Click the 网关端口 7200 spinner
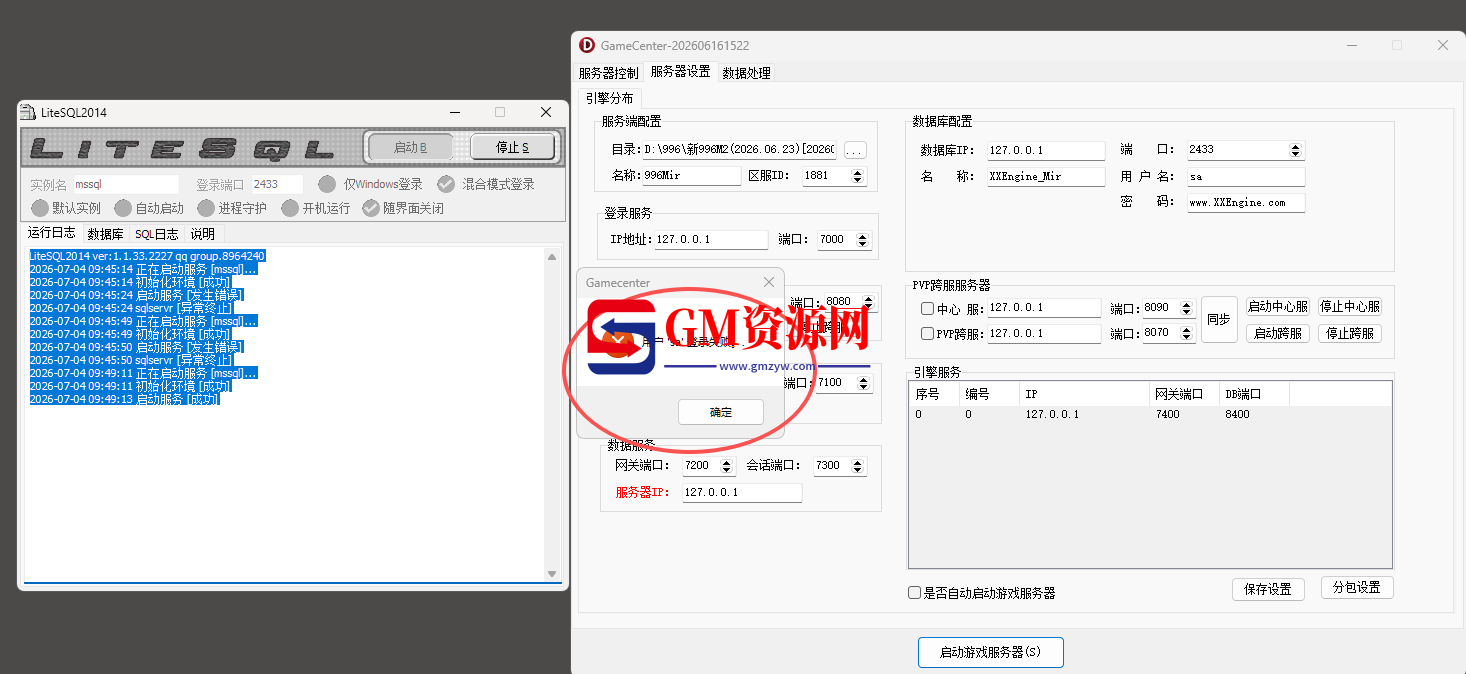The width and height of the screenshot is (1466, 674). 729,466
